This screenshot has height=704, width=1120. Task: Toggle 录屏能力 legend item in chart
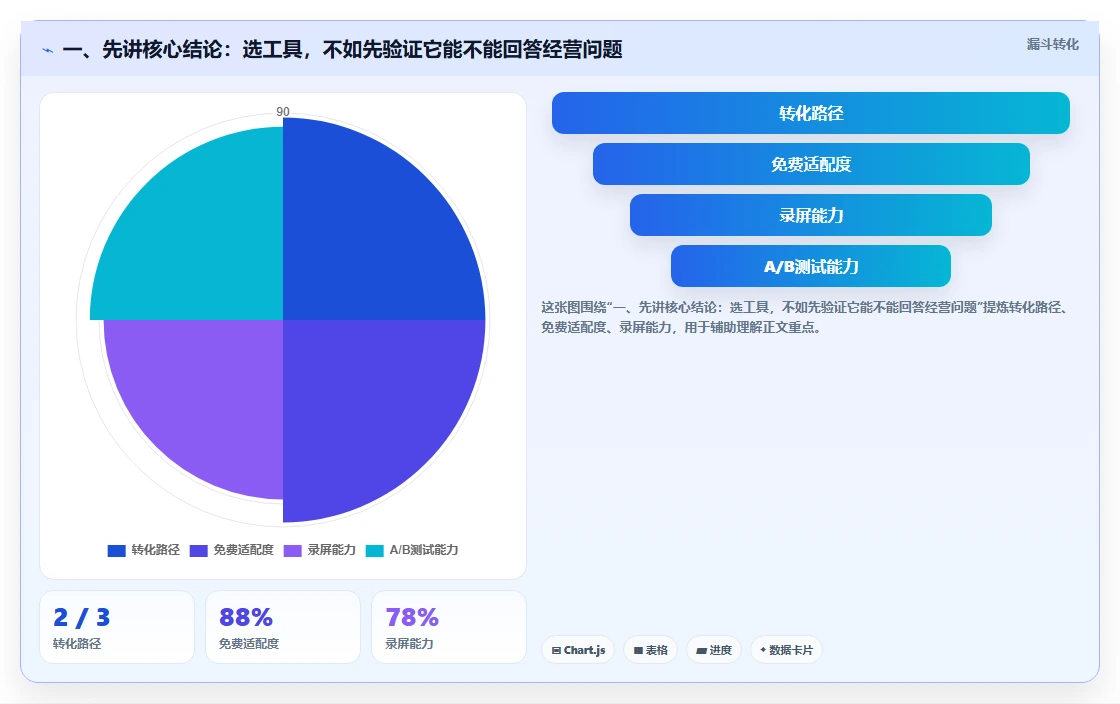point(319,550)
